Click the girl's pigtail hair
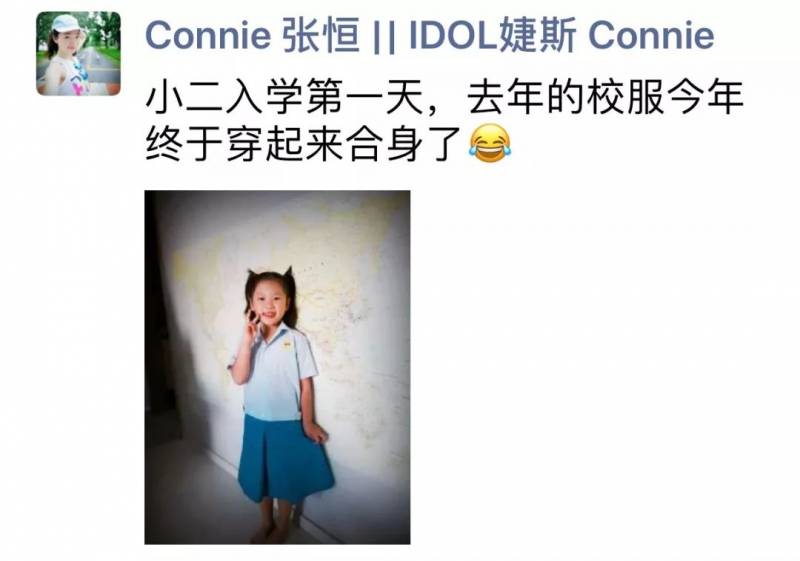This screenshot has width=800, height=561. tap(289, 296)
